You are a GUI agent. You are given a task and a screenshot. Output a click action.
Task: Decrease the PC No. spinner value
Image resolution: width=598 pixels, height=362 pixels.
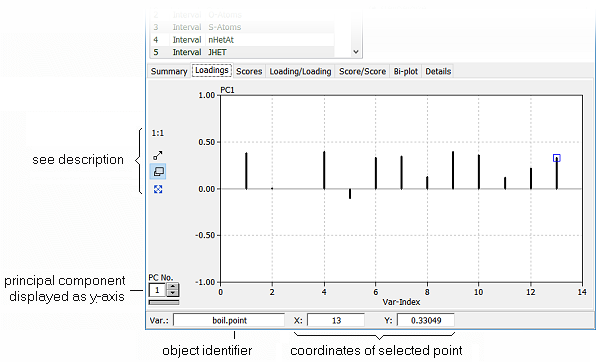tap(173, 293)
